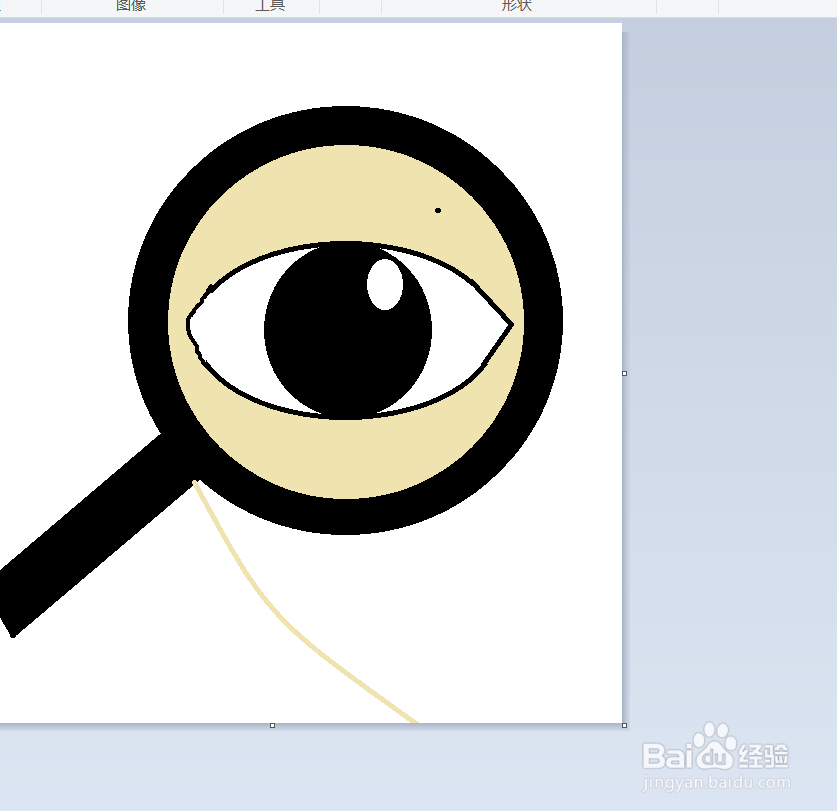Click the canvas bottom-edge middle resize handle
Image resolution: width=837 pixels, height=811 pixels.
(x=272, y=725)
